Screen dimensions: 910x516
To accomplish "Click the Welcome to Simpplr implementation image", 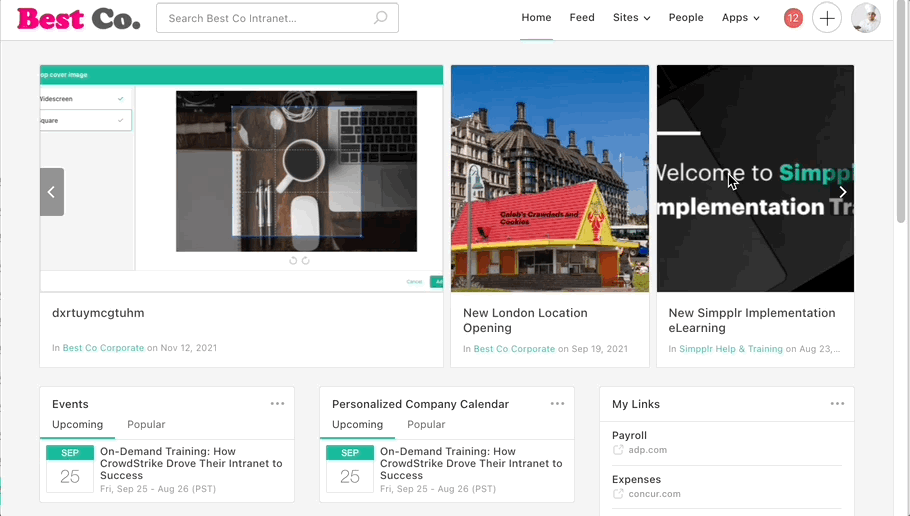I will (755, 178).
